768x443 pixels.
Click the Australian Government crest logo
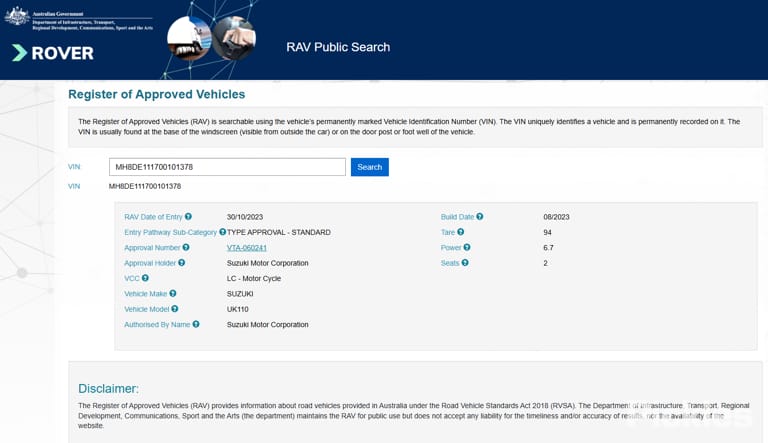pos(17,16)
